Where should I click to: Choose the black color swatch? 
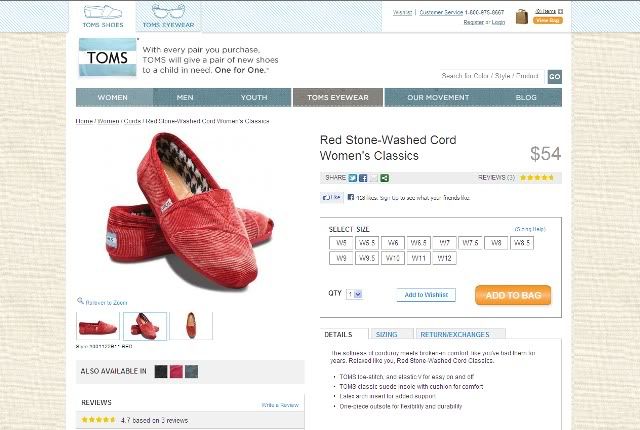[161, 372]
